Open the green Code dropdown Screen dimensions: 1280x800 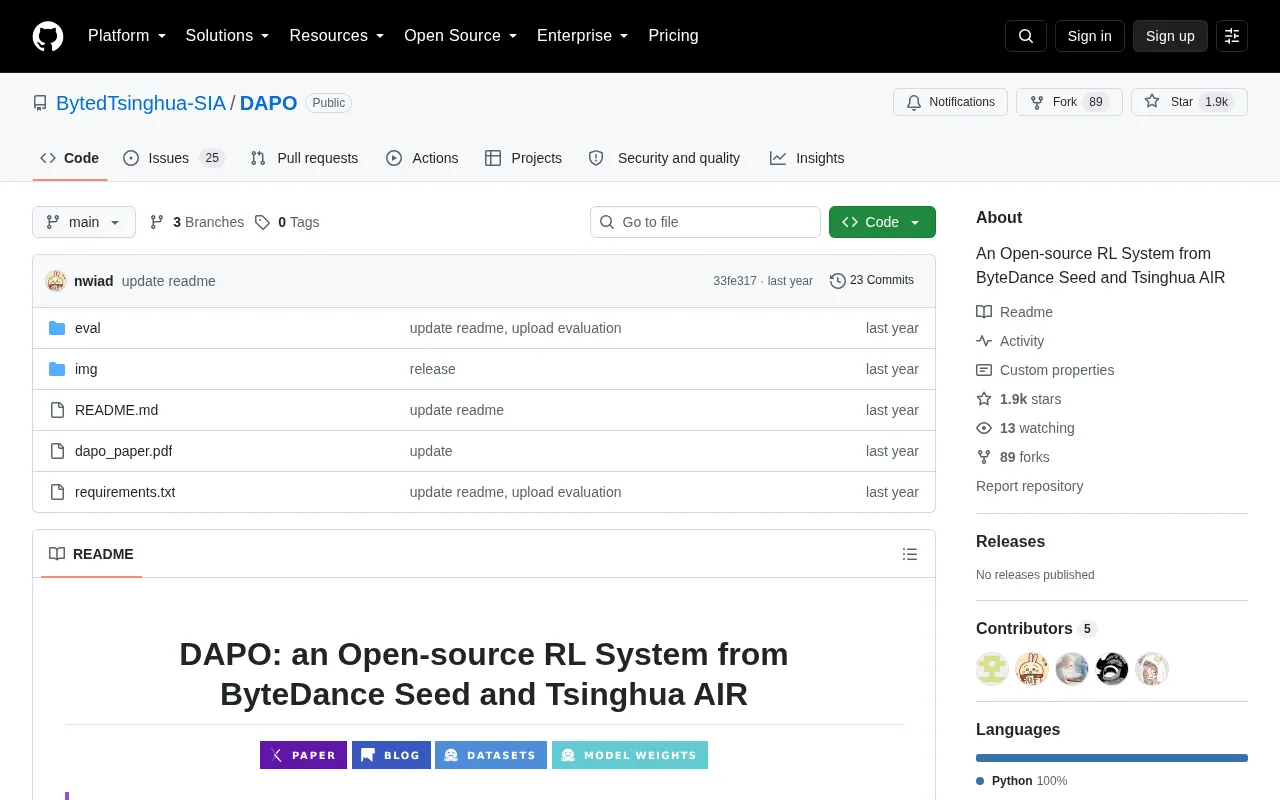(x=882, y=222)
